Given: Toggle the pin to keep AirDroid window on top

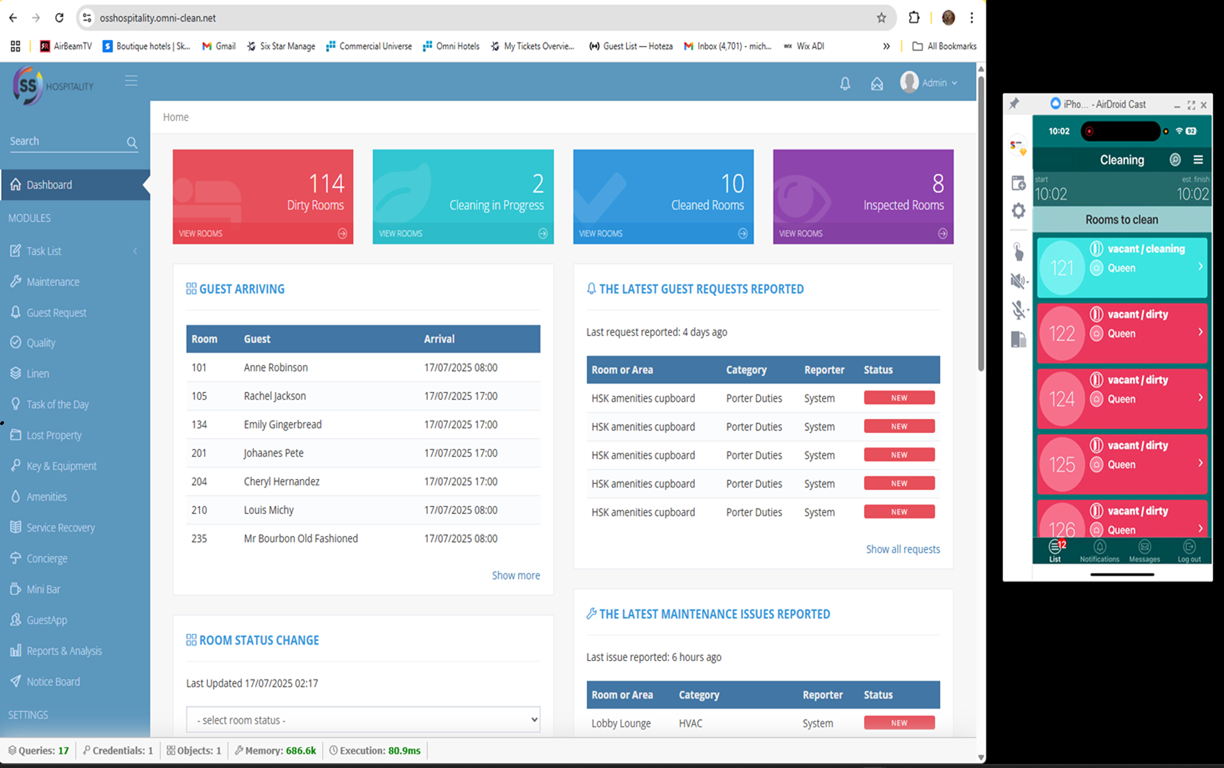Looking at the screenshot, I should click(1014, 104).
